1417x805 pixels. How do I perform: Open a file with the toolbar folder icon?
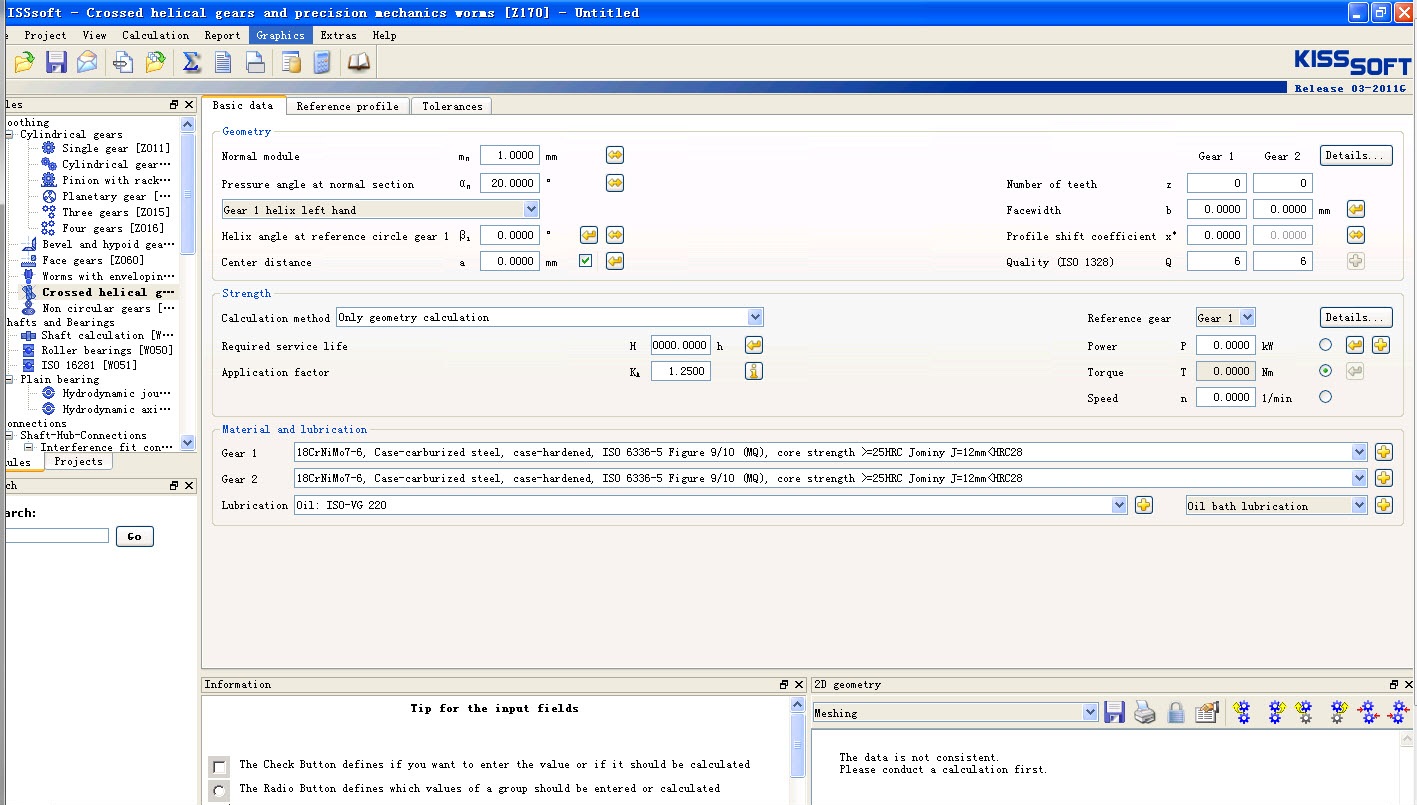[x=24, y=63]
